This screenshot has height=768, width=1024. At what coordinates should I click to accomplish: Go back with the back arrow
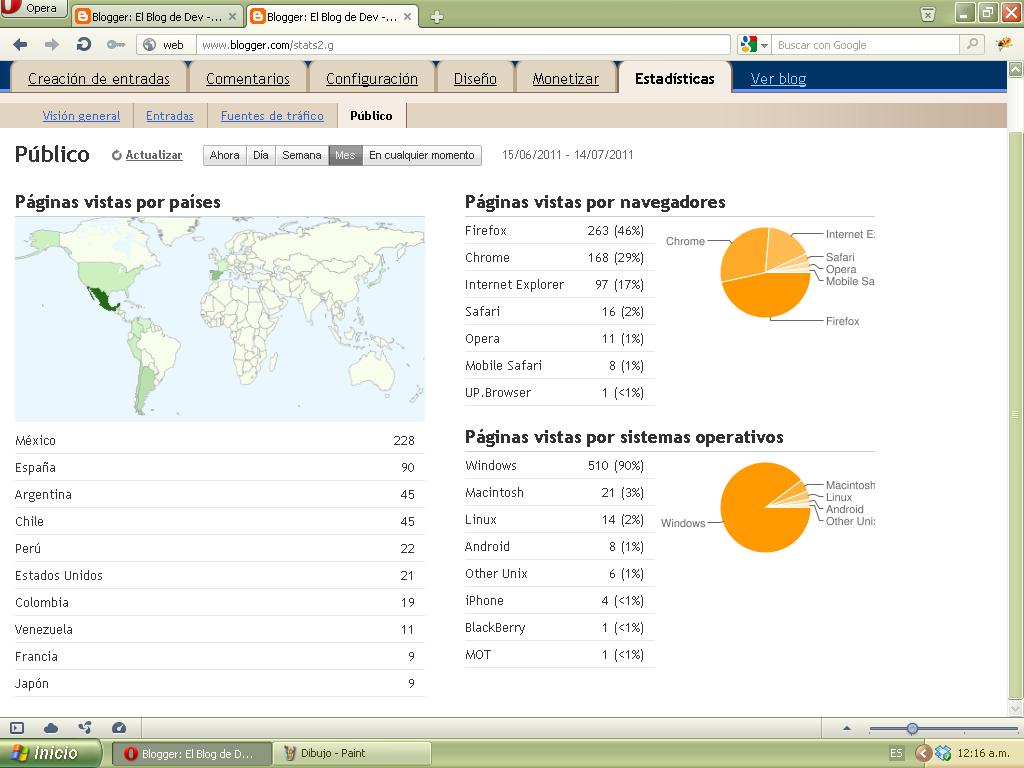click(x=20, y=44)
